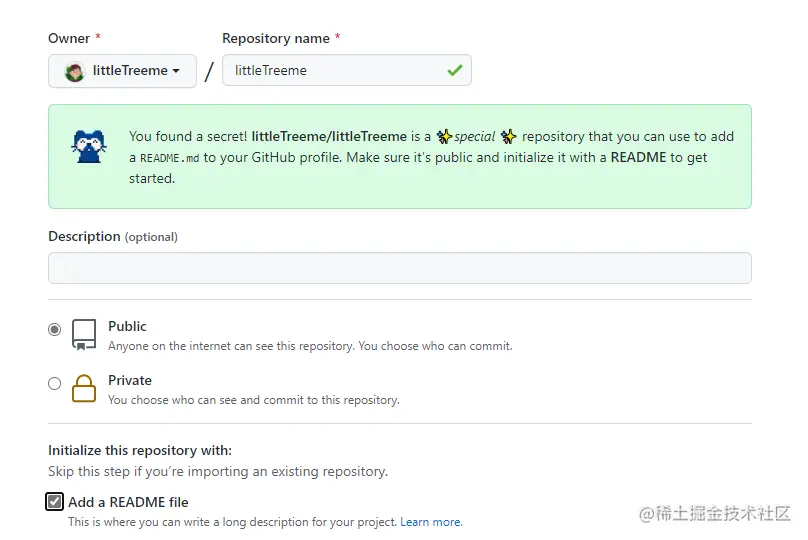The image size is (808, 540).
Task: Click the sparkle emoji after 'special'
Action: [508, 137]
